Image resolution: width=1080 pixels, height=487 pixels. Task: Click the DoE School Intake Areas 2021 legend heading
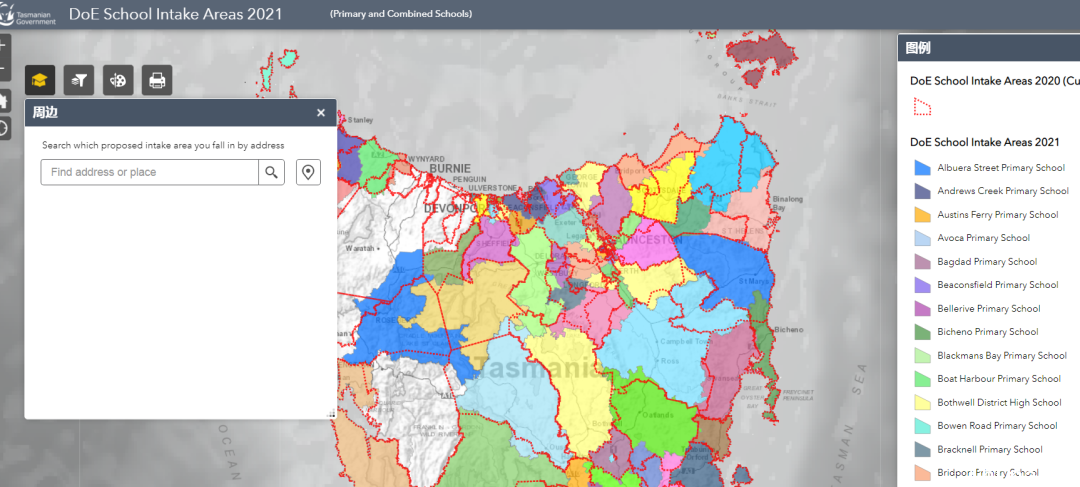984,142
